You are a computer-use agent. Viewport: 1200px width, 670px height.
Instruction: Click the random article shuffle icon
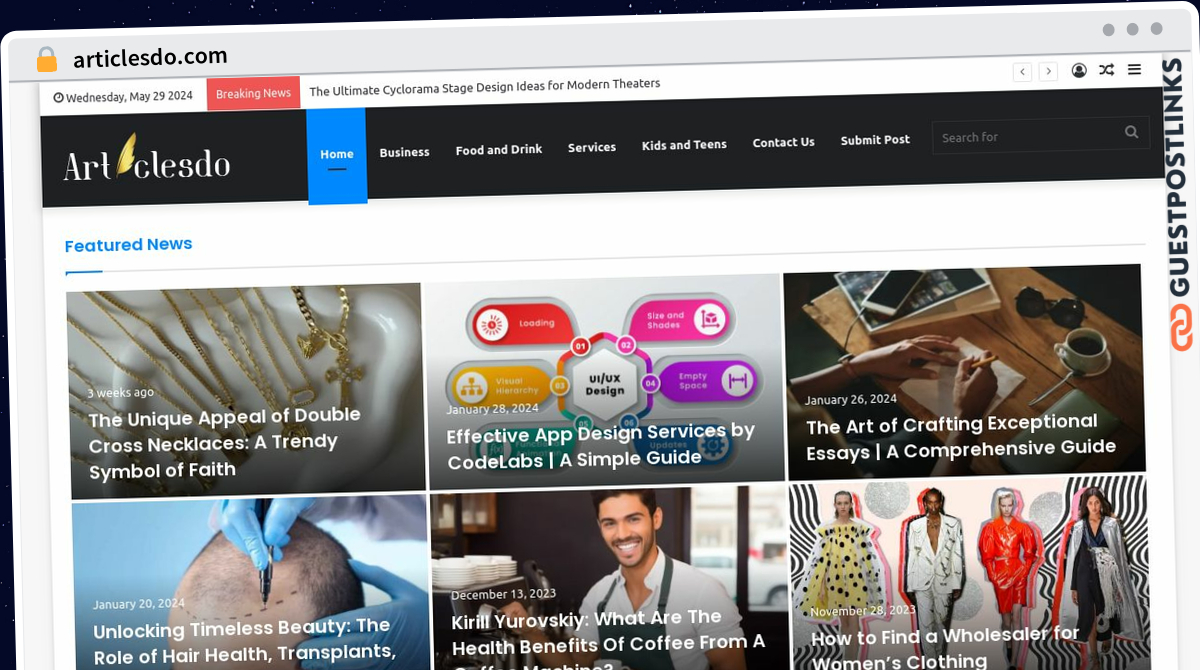click(x=1106, y=70)
